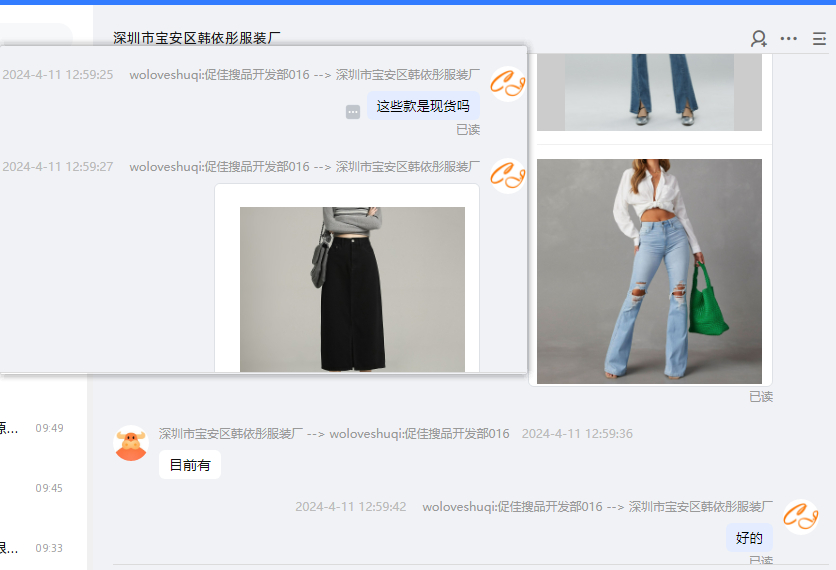Click the sender avatar beside 好的 message
This screenshot has width=836, height=570.
[x=800, y=517]
